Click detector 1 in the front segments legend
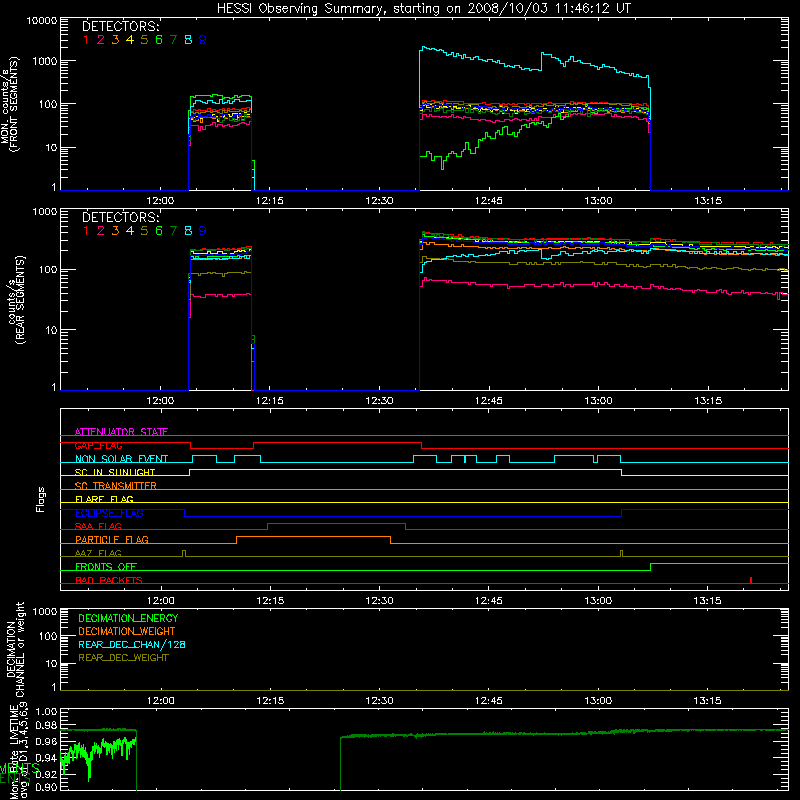The height and width of the screenshot is (800, 800). (x=86, y=40)
